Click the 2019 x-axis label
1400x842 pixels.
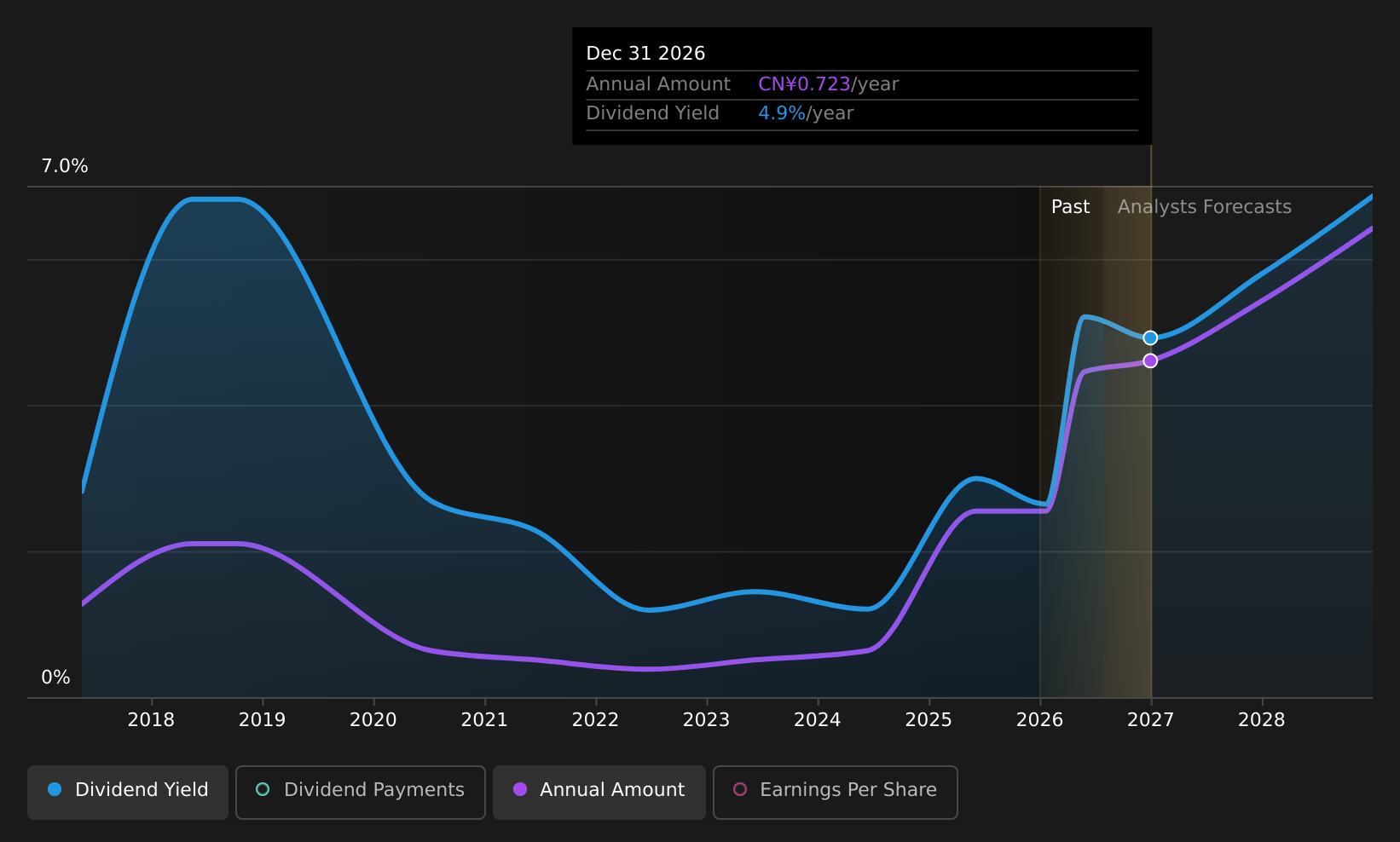tap(263, 720)
